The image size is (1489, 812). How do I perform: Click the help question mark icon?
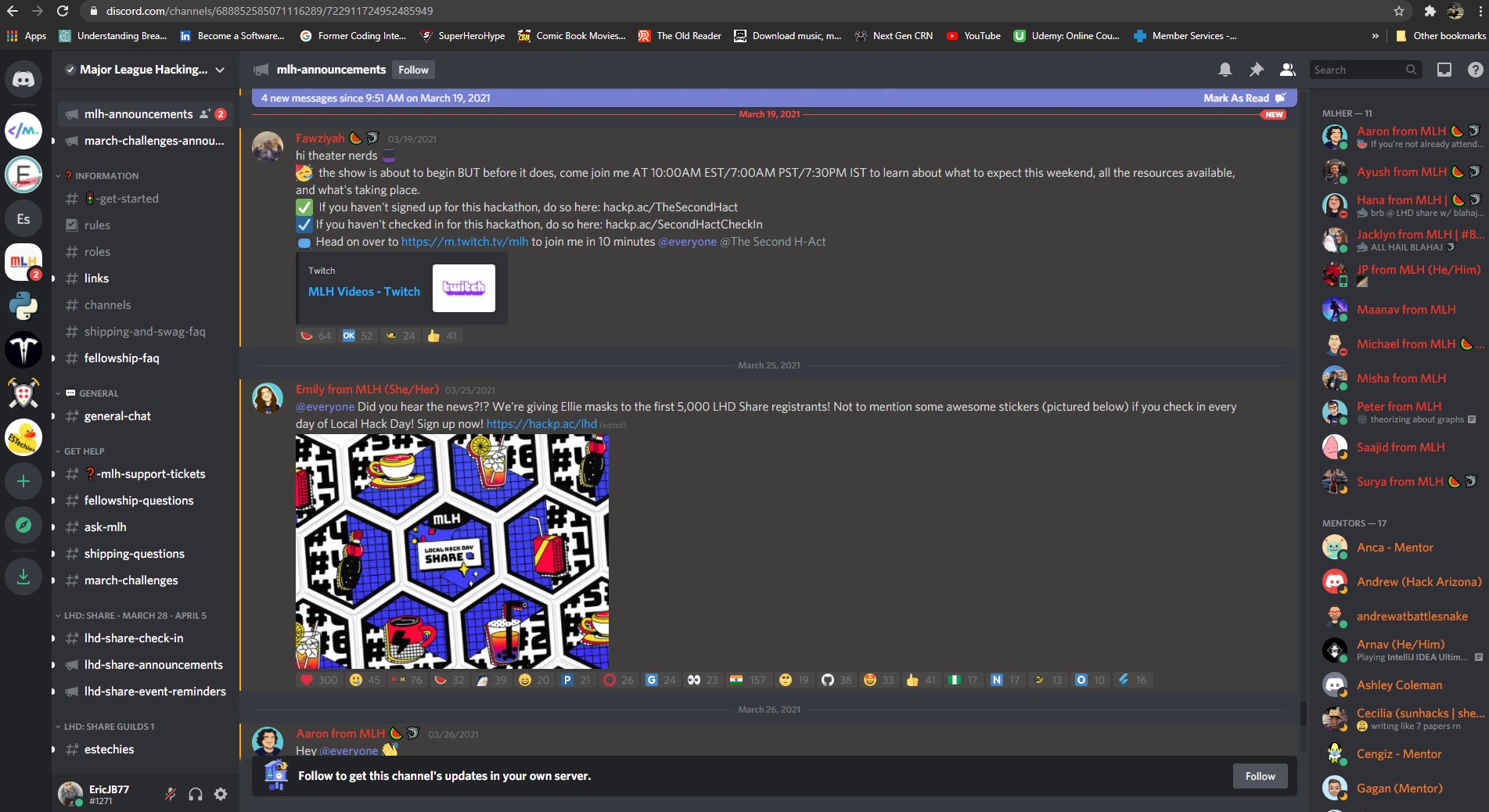click(x=1475, y=70)
